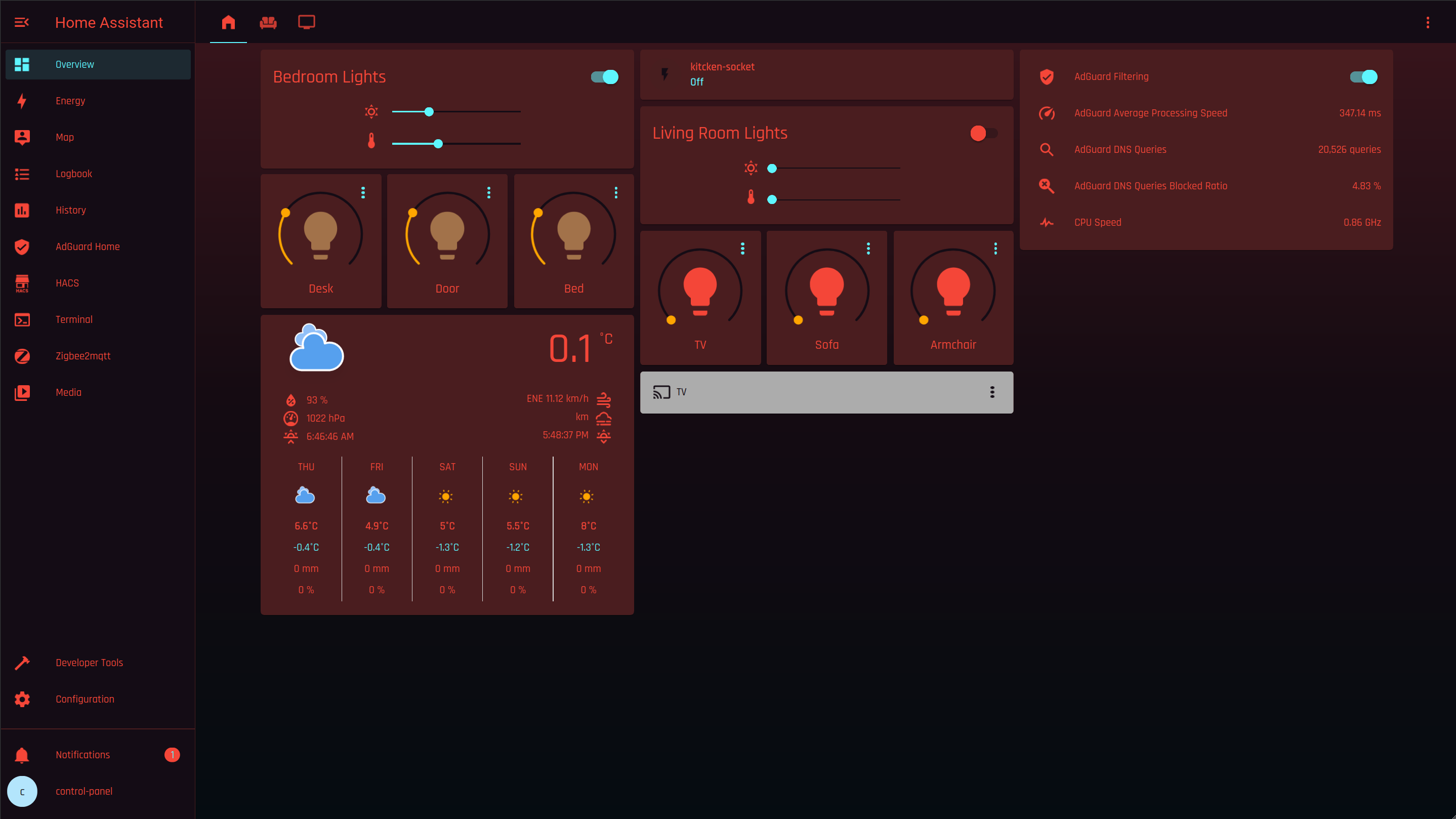Image resolution: width=1456 pixels, height=819 pixels.
Task: Open HACS from the sidebar
Action: click(67, 282)
